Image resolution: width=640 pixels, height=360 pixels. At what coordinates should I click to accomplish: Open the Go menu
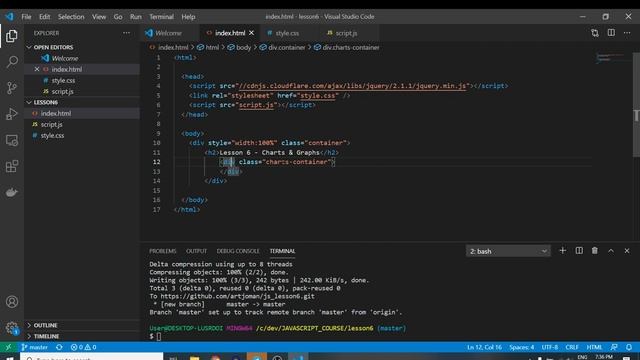click(x=118, y=17)
